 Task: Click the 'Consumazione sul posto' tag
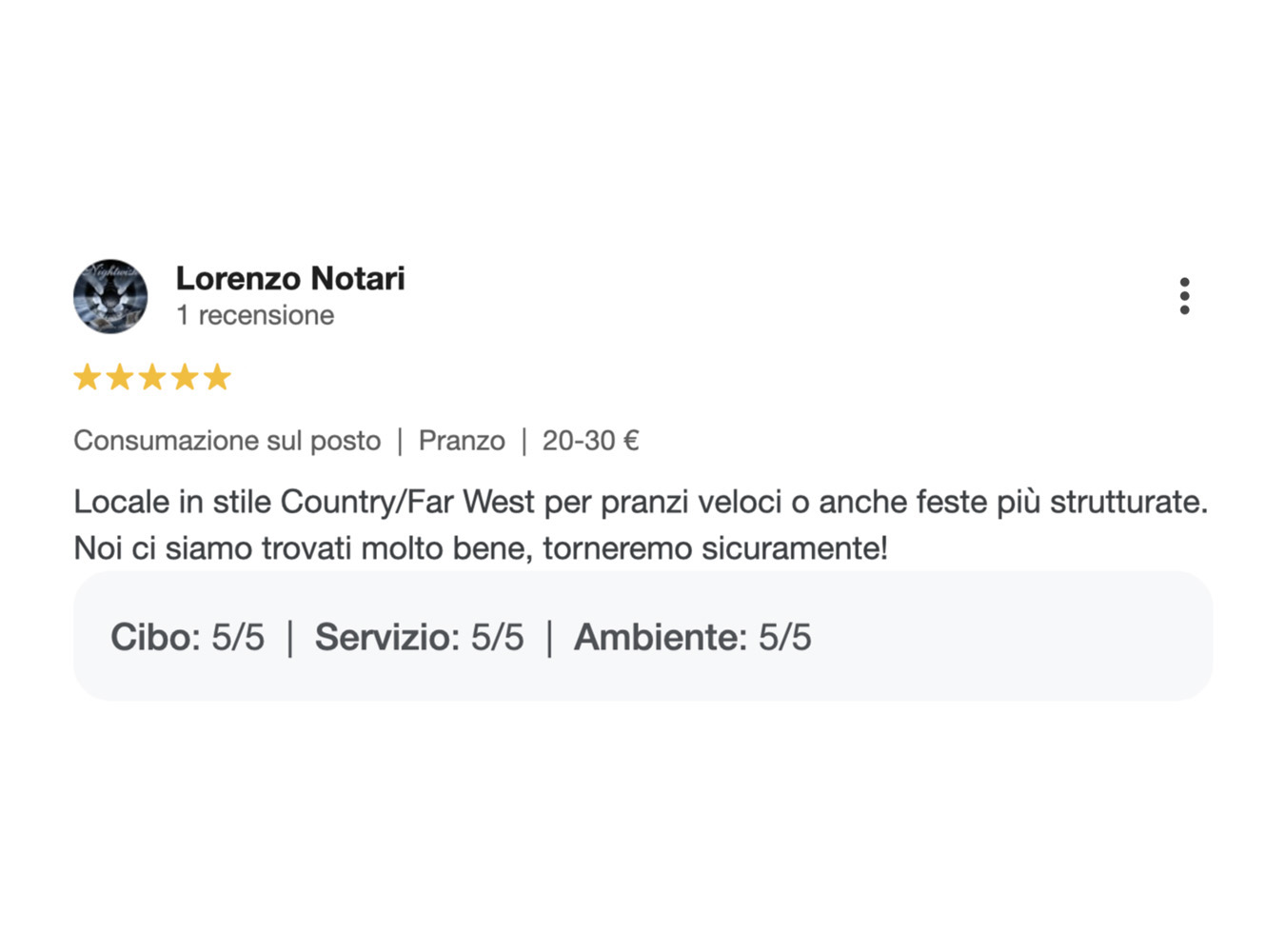point(227,441)
